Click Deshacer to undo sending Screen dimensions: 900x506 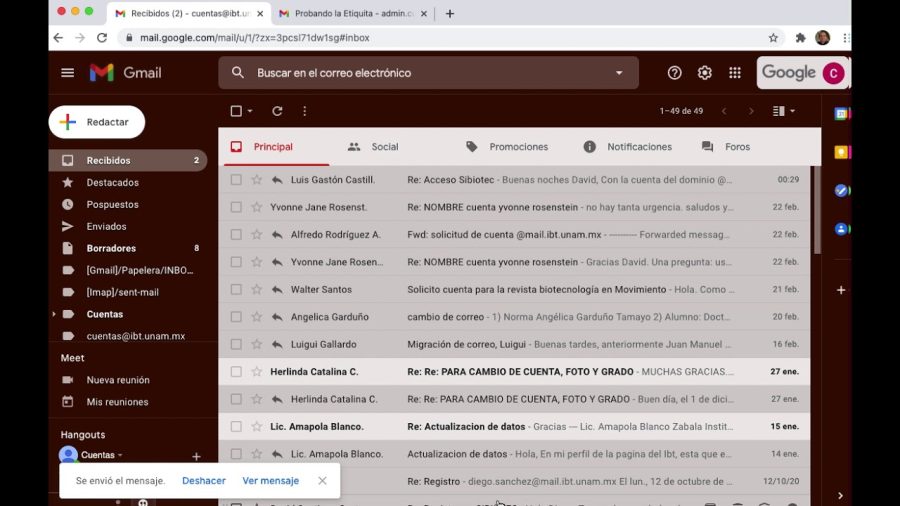pos(203,481)
